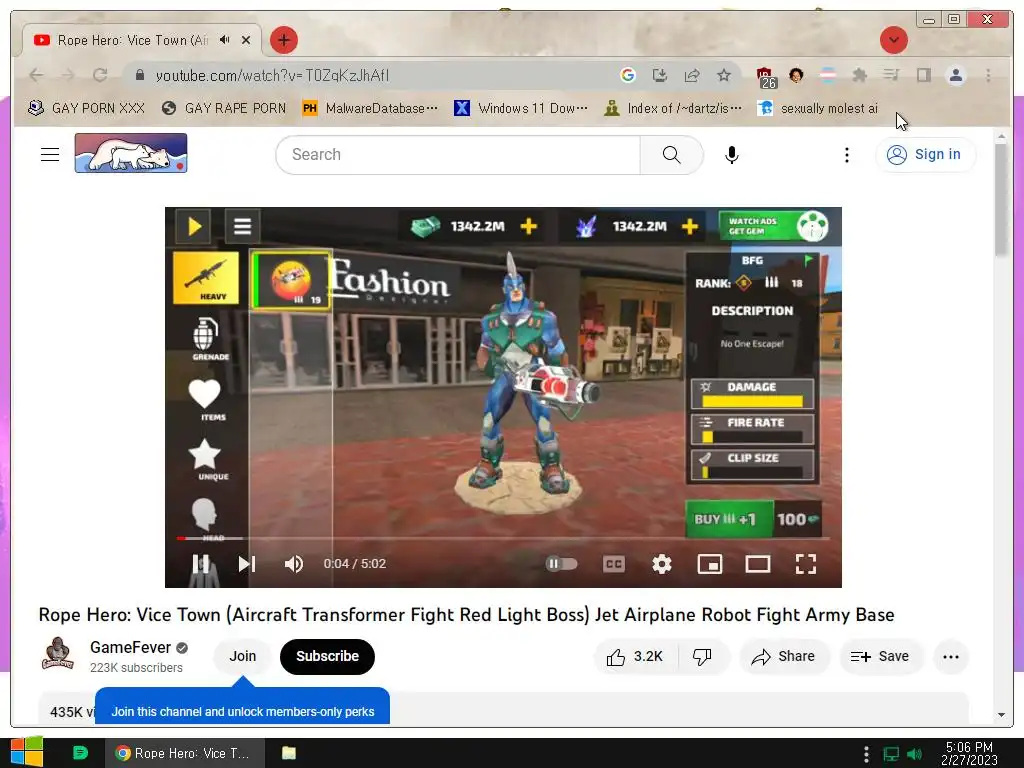Open the YouTube hamburger guide menu
This screenshot has height=768, width=1024.
click(50, 154)
